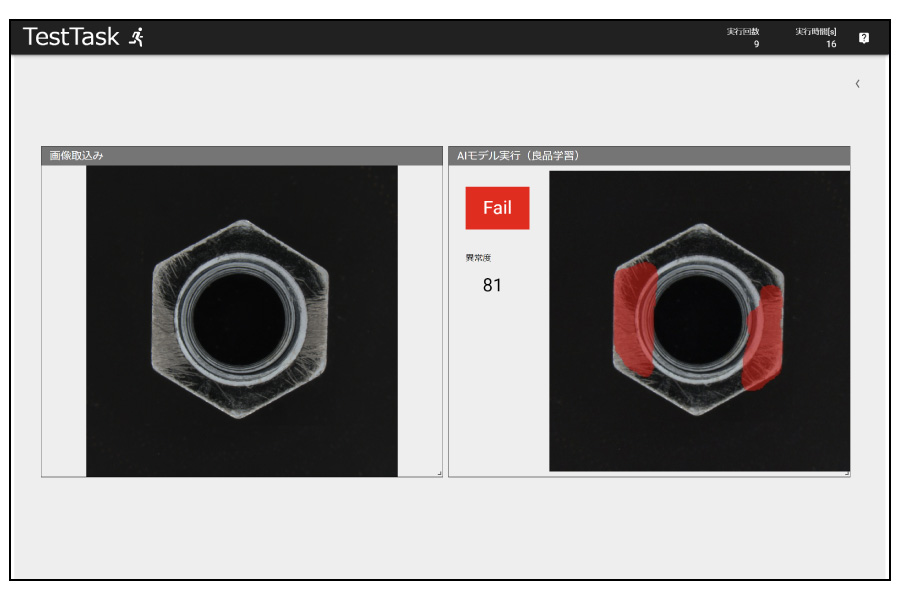The height and width of the screenshot is (600, 900).
Task: Click the hex nut in the AI result image
Action: pyautogui.click(x=699, y=320)
